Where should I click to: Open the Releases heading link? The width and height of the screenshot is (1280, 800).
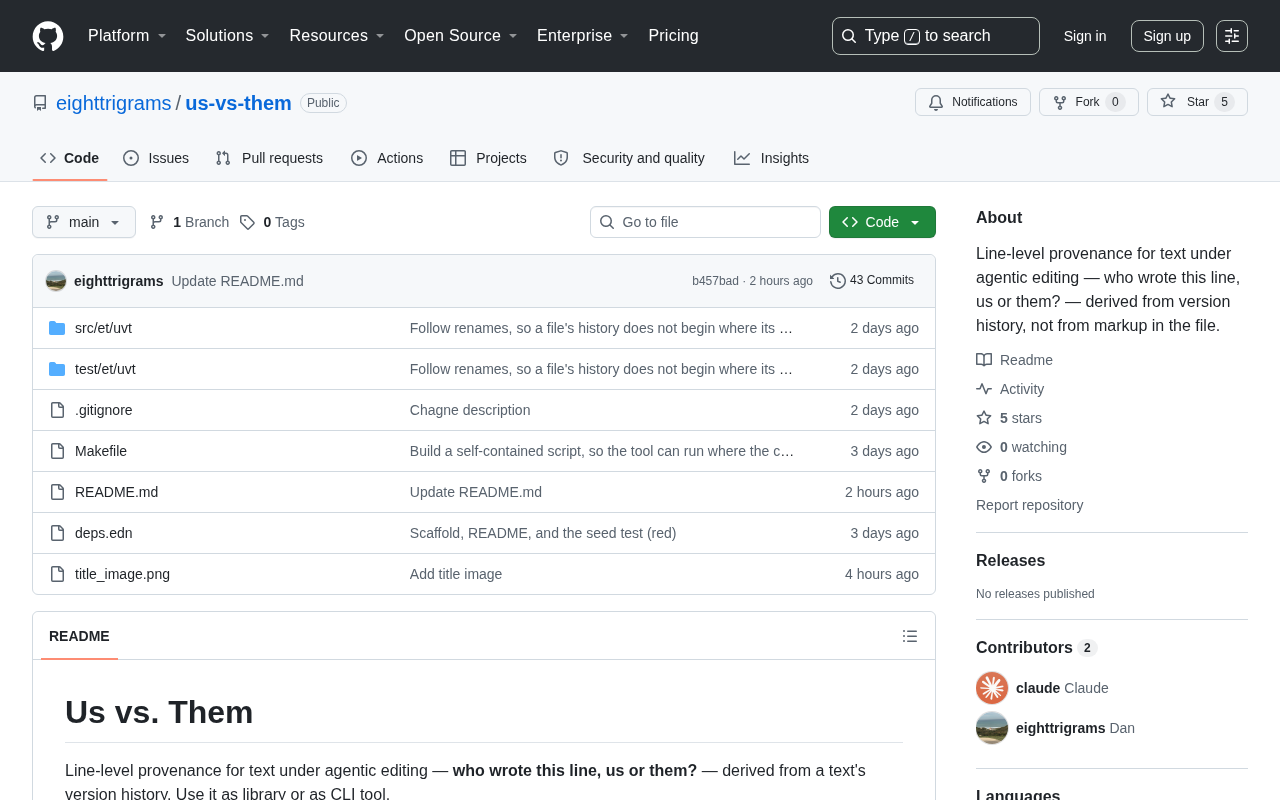pos(1010,561)
